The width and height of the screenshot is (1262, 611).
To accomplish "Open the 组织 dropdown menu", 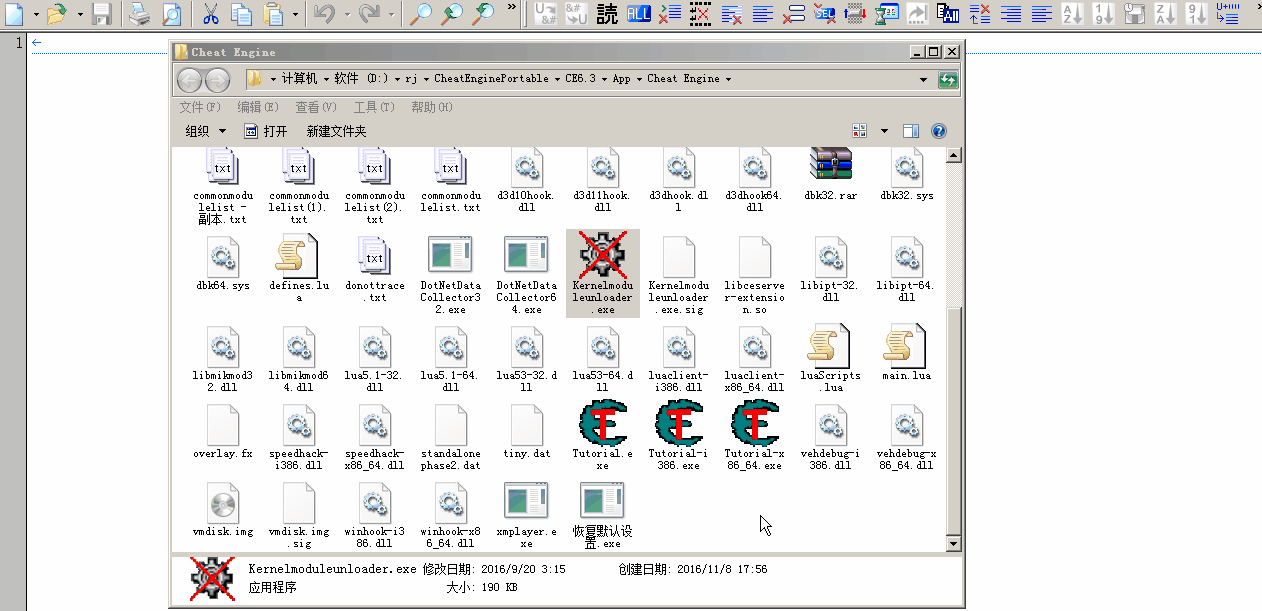I will click(x=206, y=131).
